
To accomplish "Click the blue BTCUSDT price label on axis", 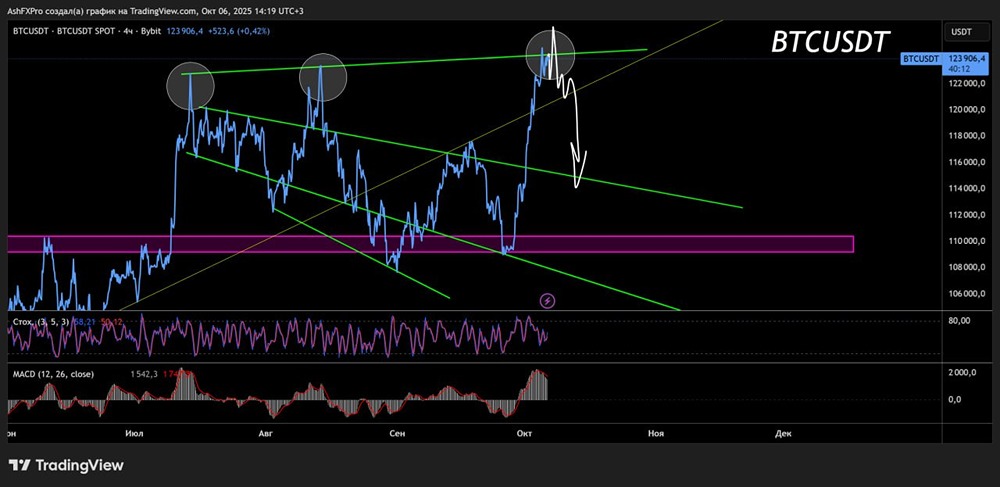I will [x=920, y=59].
